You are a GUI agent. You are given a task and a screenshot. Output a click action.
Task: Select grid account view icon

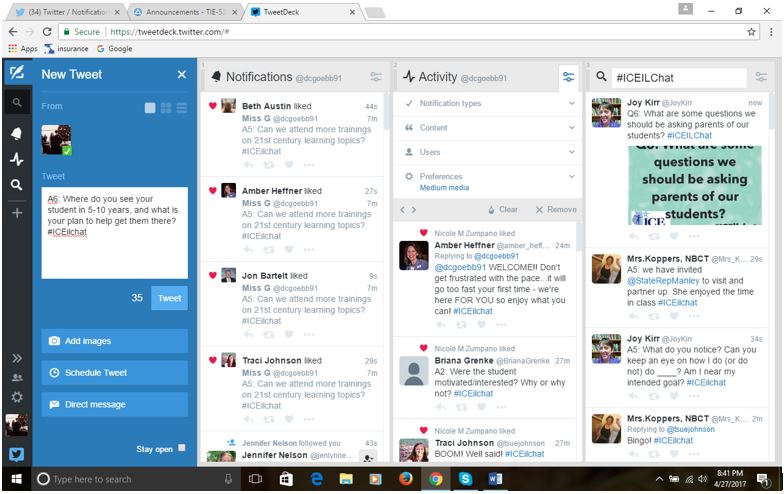(166, 108)
